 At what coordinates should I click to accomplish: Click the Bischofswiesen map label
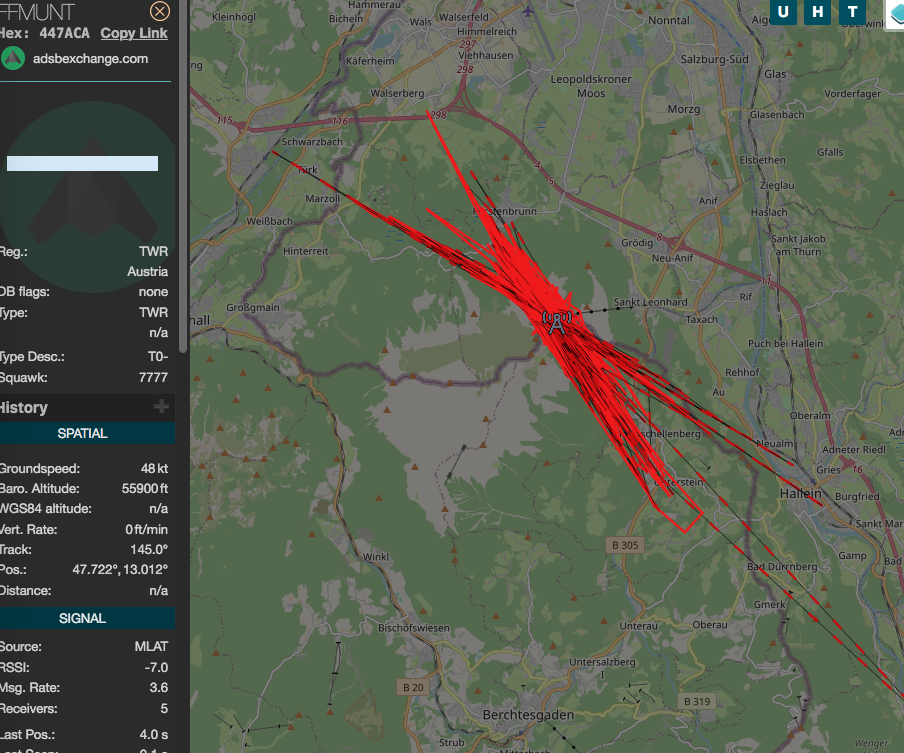[413, 628]
